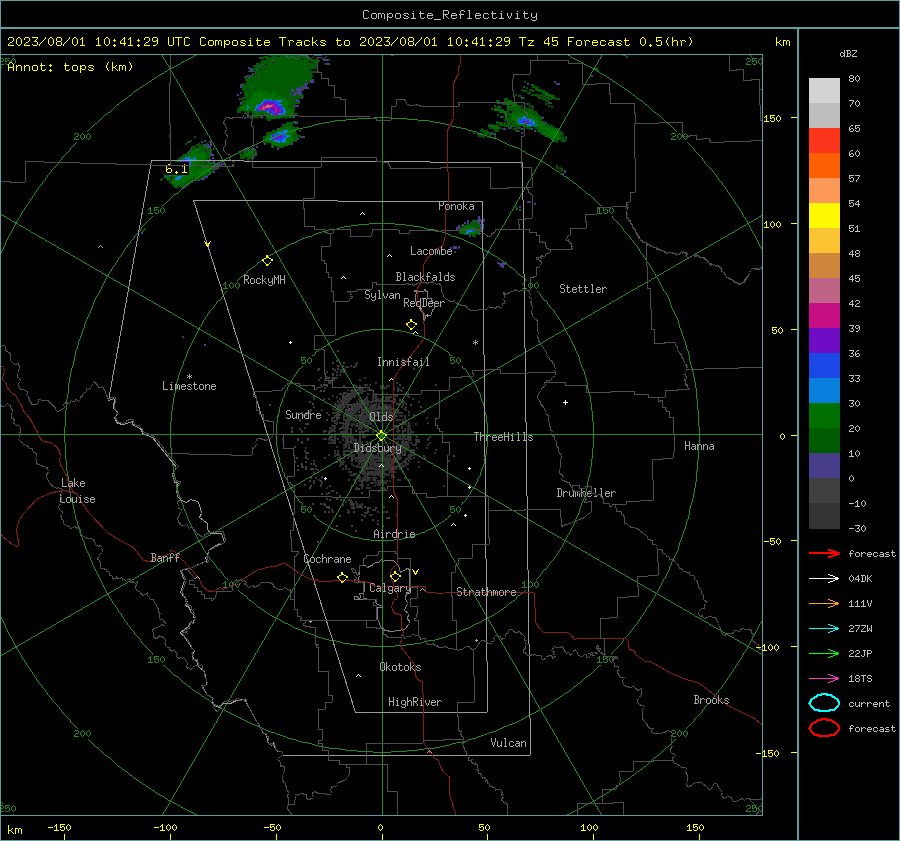Image resolution: width=900 pixels, height=841 pixels.
Task: Click the Okotoks label
Action: 400,667
